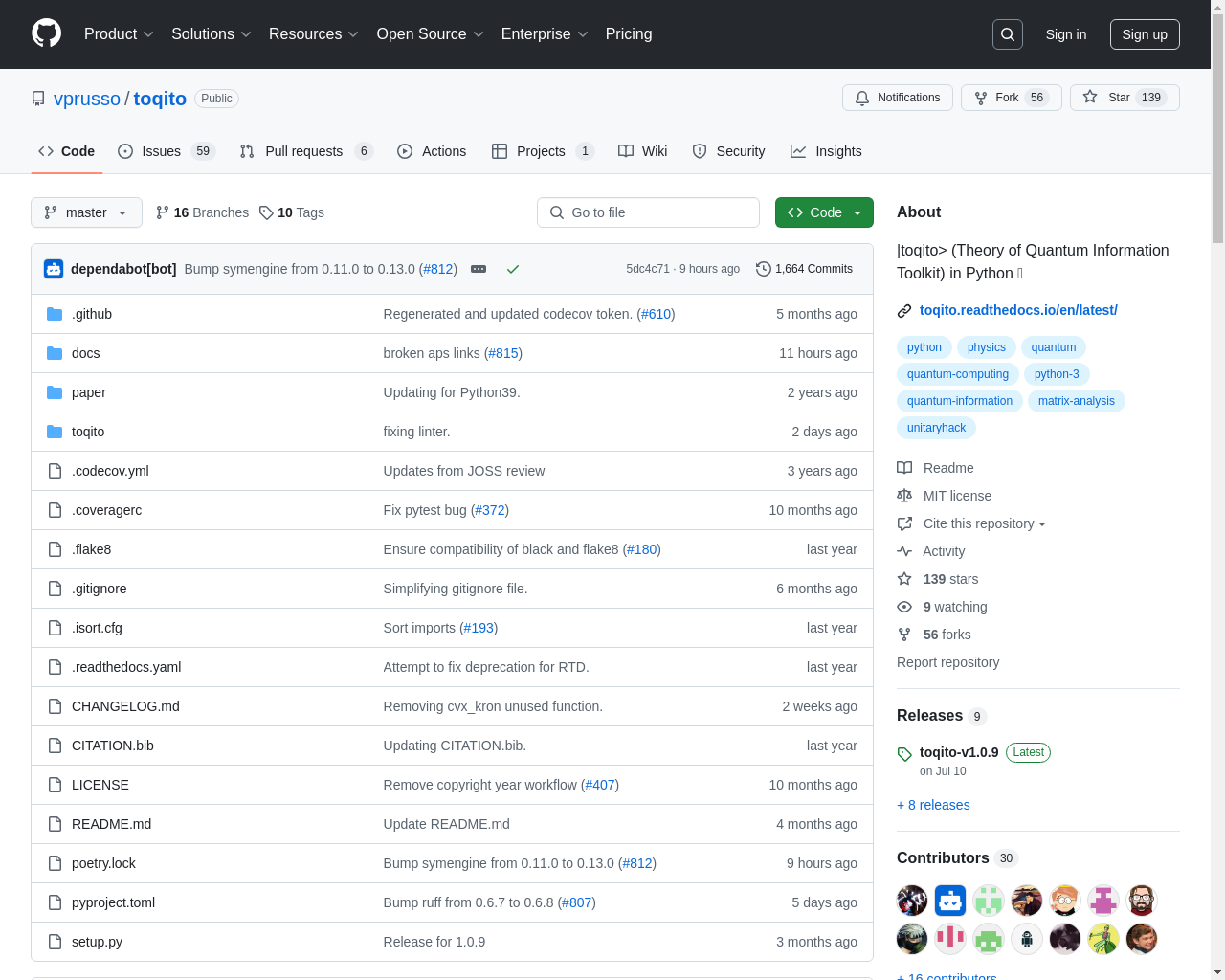Switch to the Issues tab
The height and width of the screenshot is (980, 1225).
[167, 151]
